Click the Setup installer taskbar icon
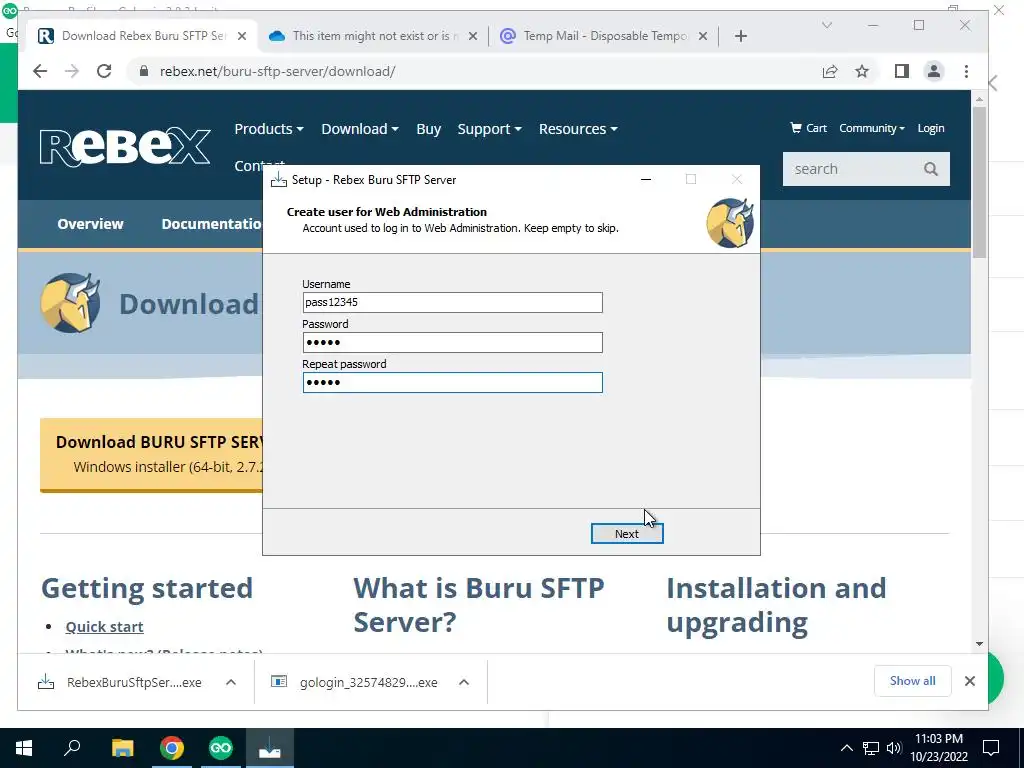Screen dimensions: 1024x768 (270, 748)
